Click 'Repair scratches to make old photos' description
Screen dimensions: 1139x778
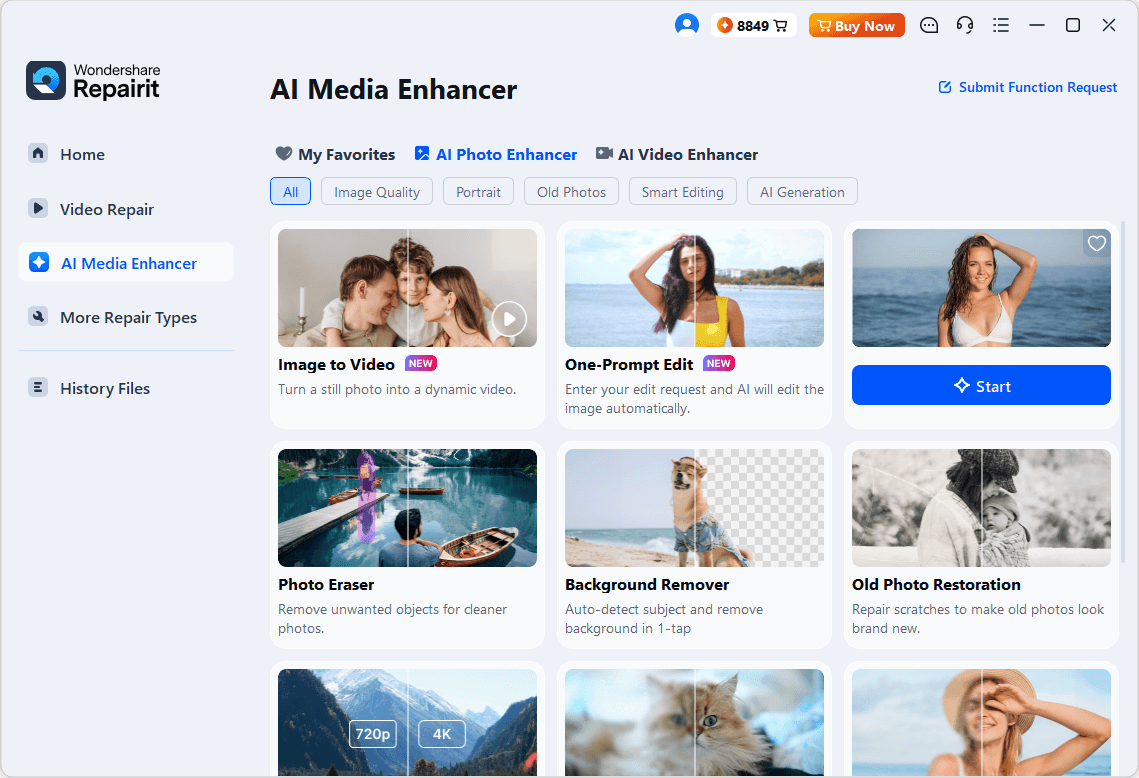tap(978, 619)
